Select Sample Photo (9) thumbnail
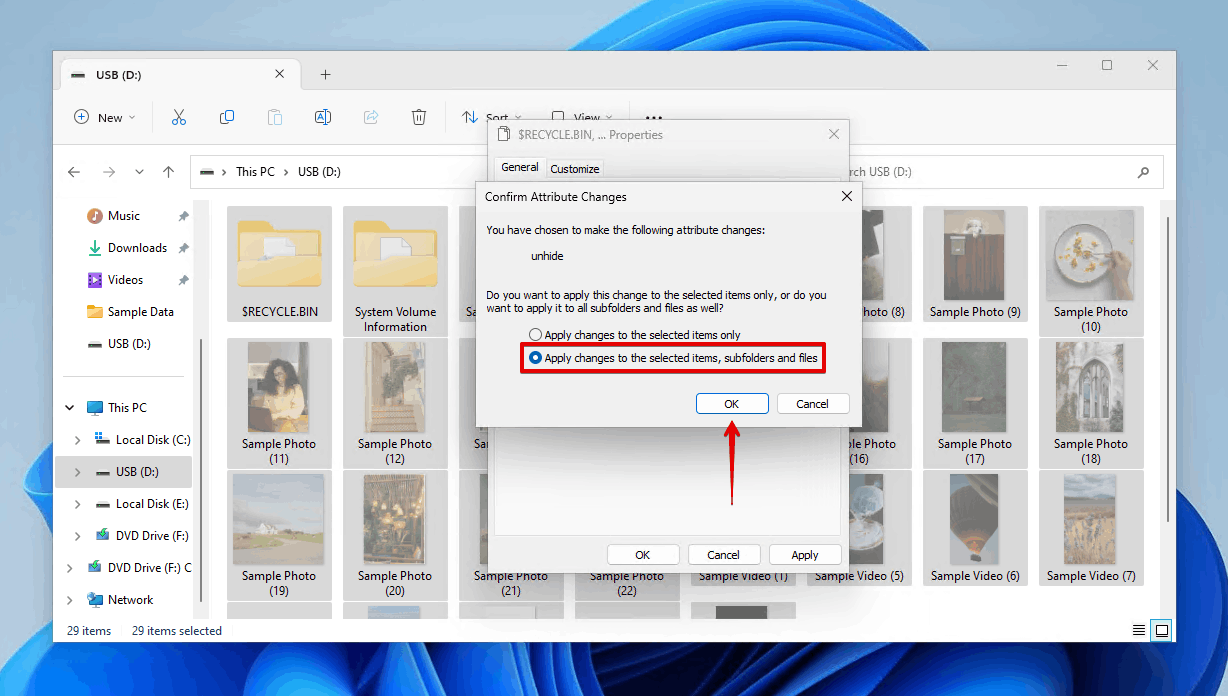Screen dimensions: 1228x696 click(975, 264)
